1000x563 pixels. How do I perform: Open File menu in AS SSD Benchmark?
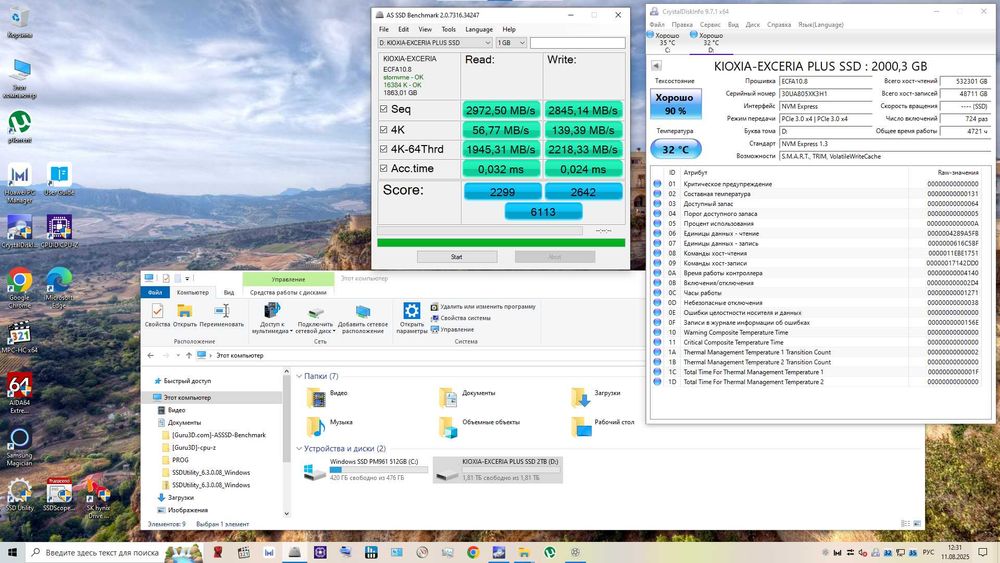point(384,29)
